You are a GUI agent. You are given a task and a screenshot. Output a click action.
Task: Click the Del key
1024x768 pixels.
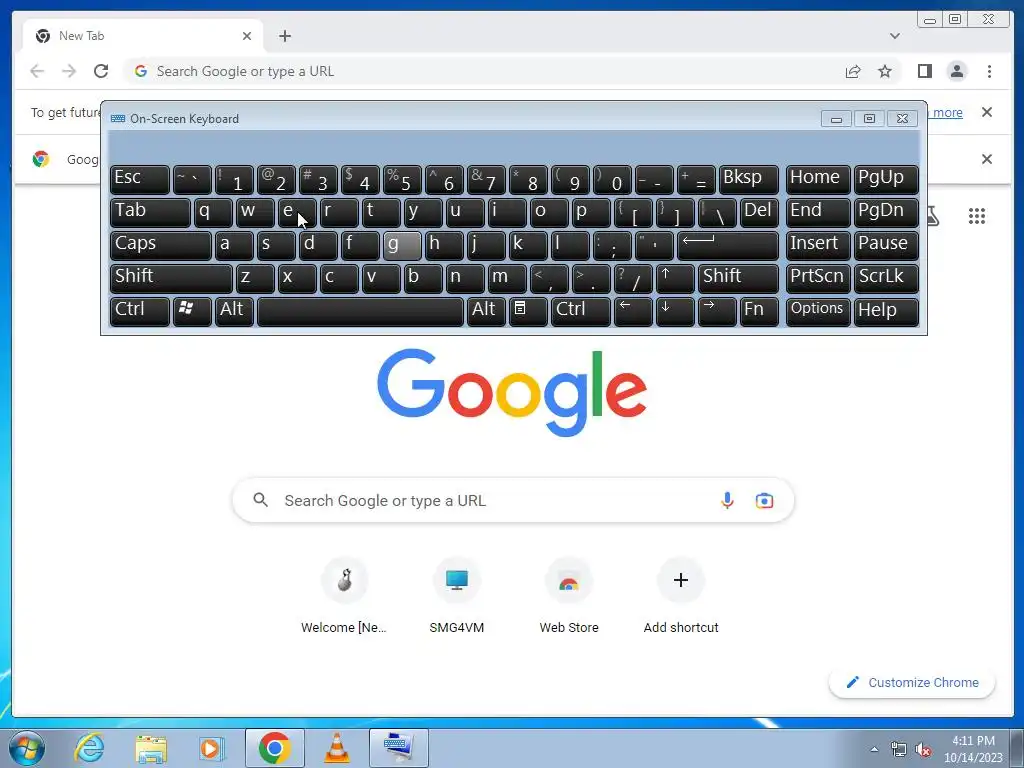click(760, 212)
